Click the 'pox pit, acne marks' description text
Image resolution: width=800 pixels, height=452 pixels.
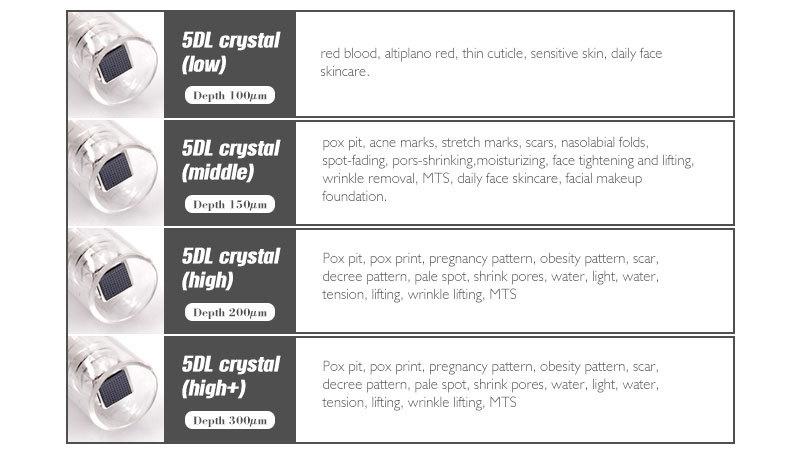[x=508, y=169]
